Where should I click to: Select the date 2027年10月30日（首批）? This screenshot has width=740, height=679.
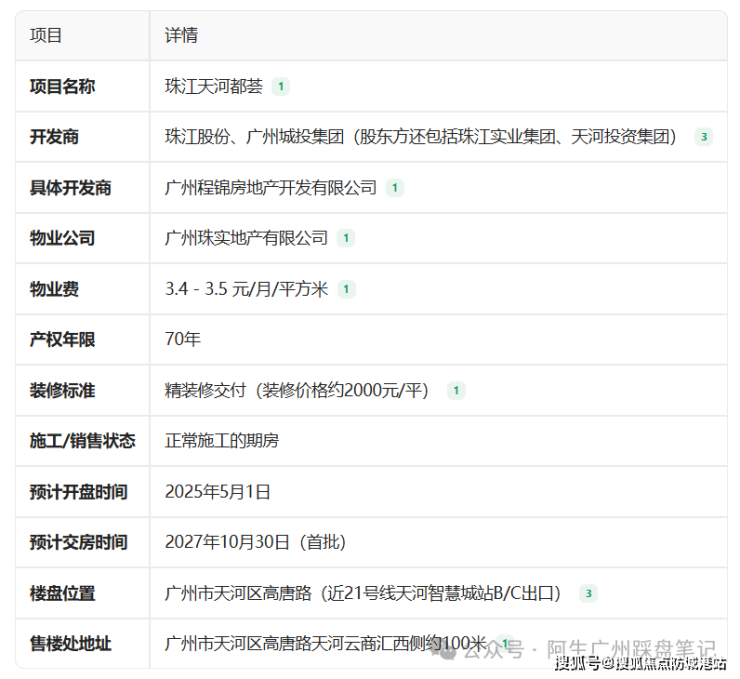255,543
